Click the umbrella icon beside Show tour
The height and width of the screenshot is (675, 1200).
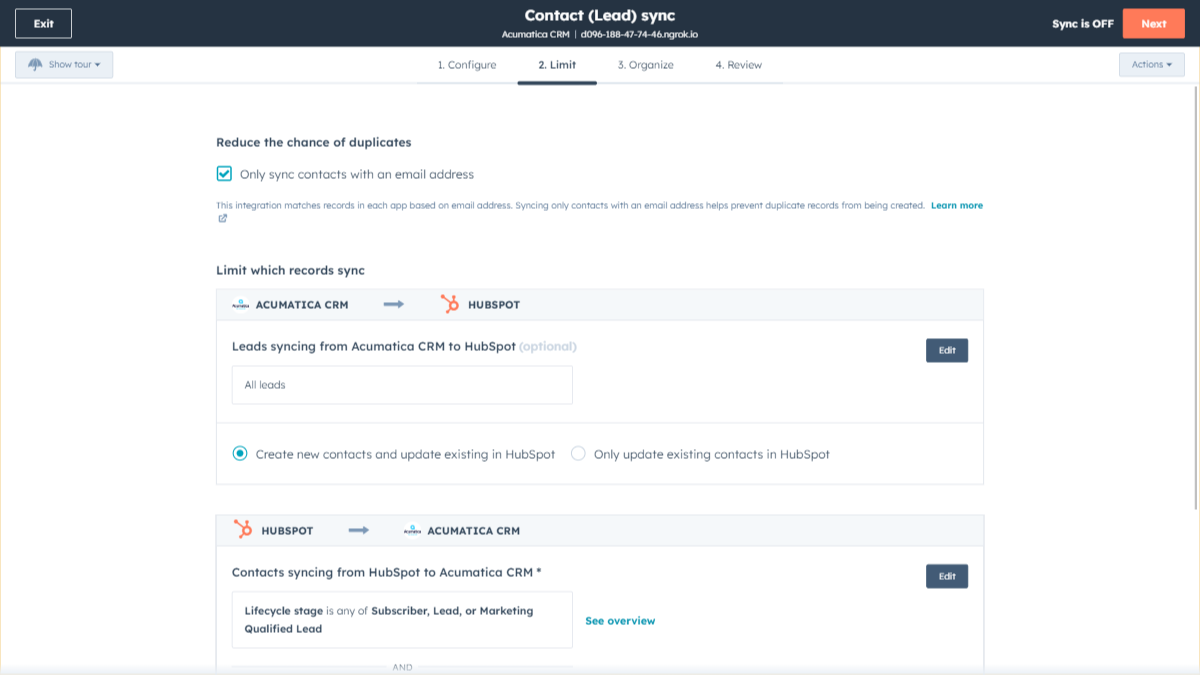[x=36, y=65]
